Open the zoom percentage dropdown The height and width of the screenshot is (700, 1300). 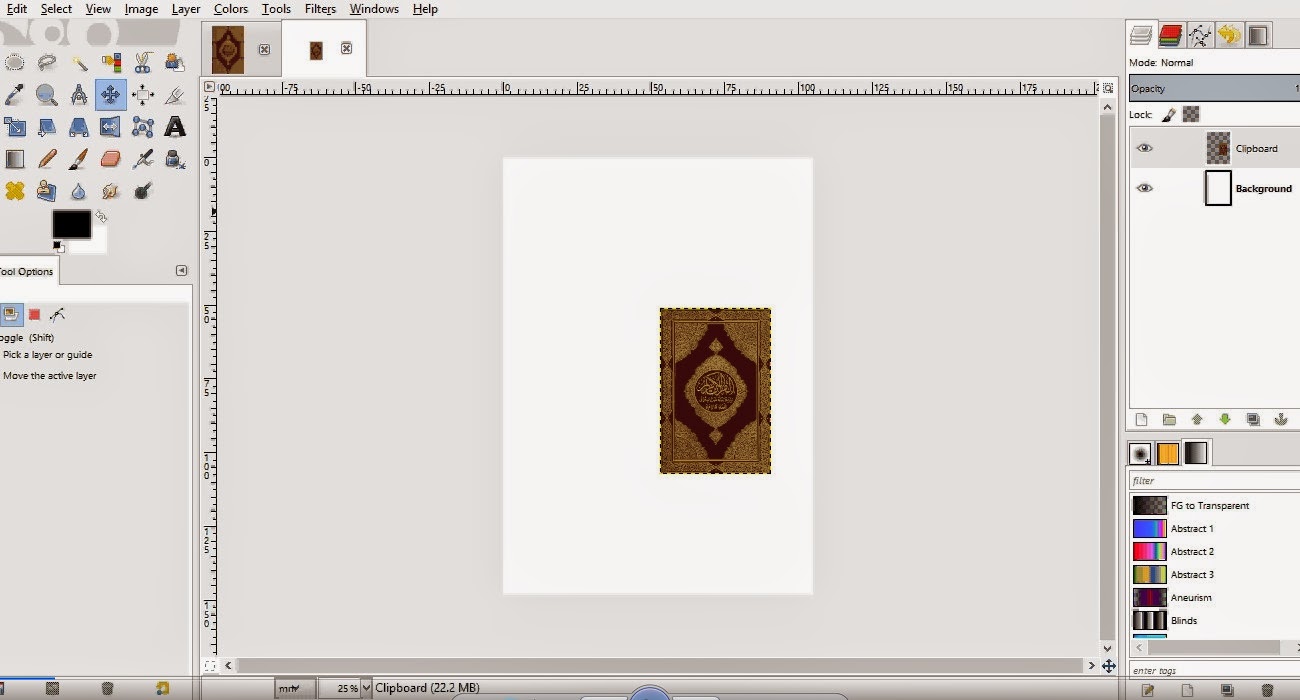point(366,688)
